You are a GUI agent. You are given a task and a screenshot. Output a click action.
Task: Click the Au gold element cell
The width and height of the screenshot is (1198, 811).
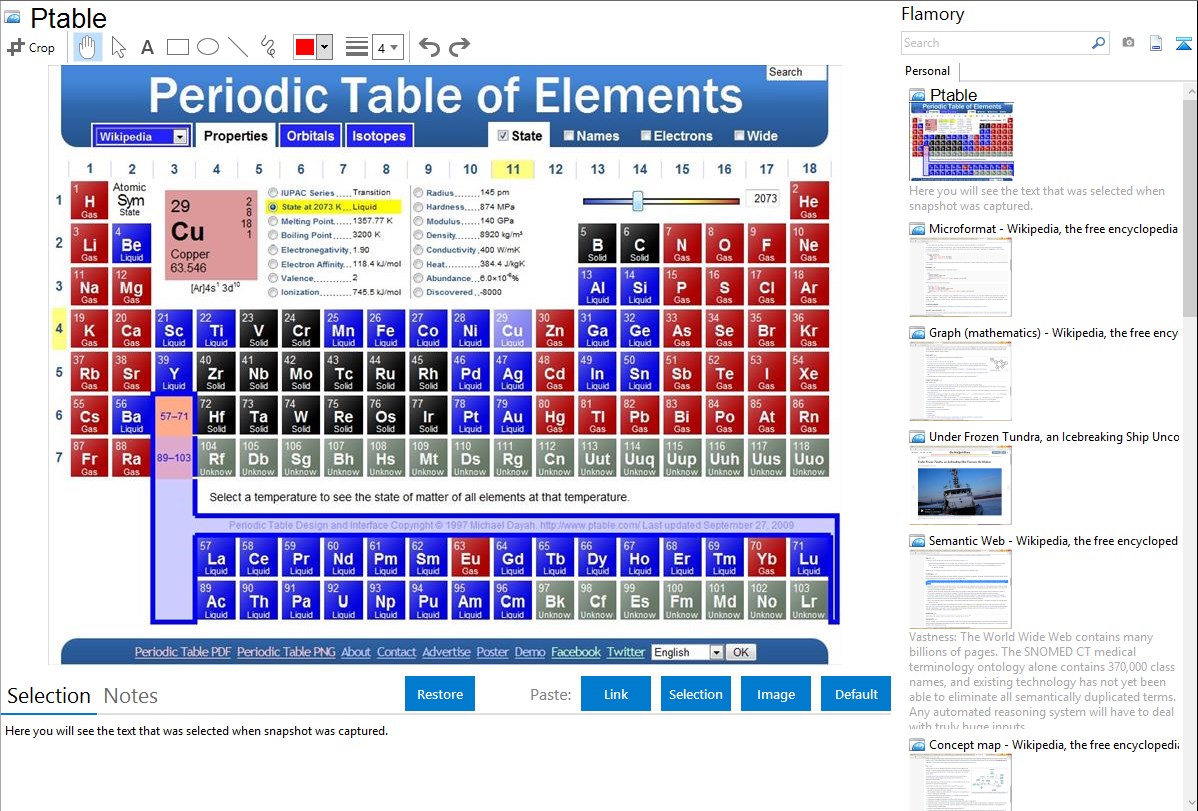[512, 415]
